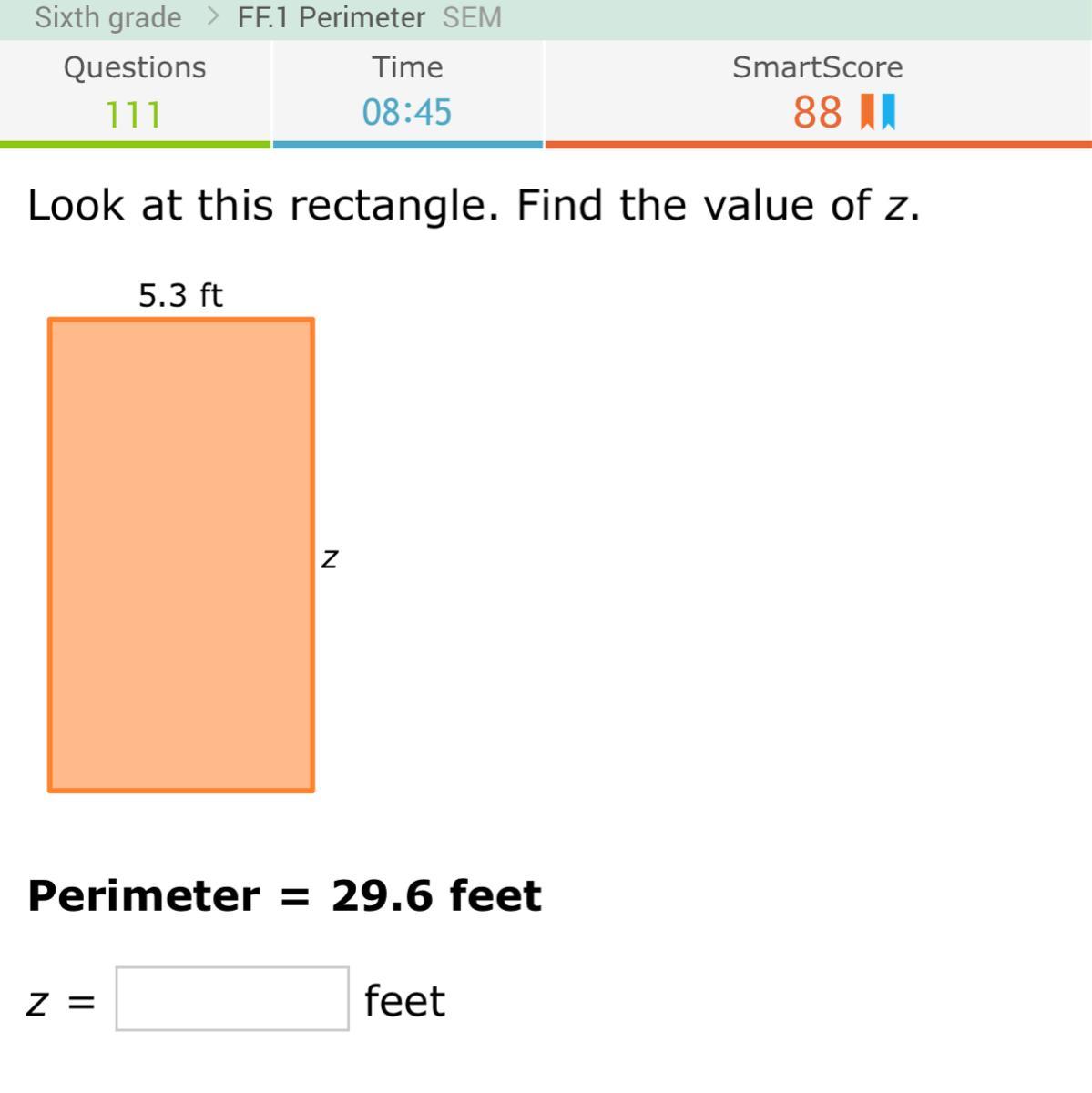Click the z label beside the rectangle
This screenshot has width=1092, height=1093.
pos(330,557)
